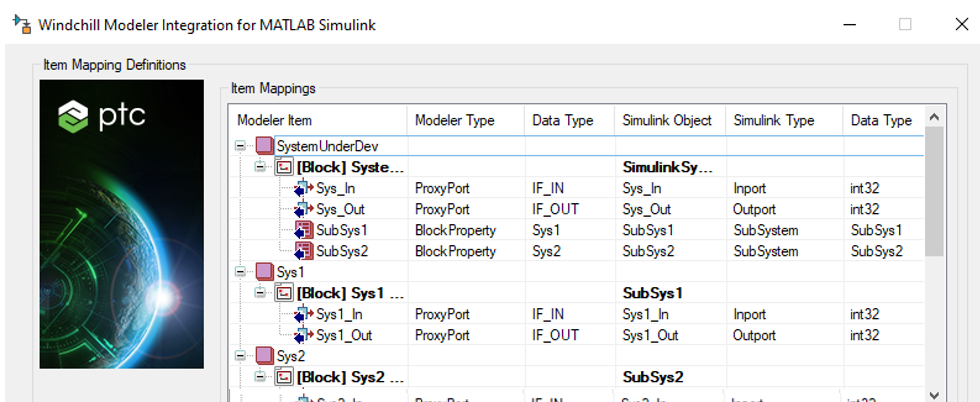Image resolution: width=980 pixels, height=402 pixels.
Task: Click the Sys1 package icon
Action: click(265, 272)
